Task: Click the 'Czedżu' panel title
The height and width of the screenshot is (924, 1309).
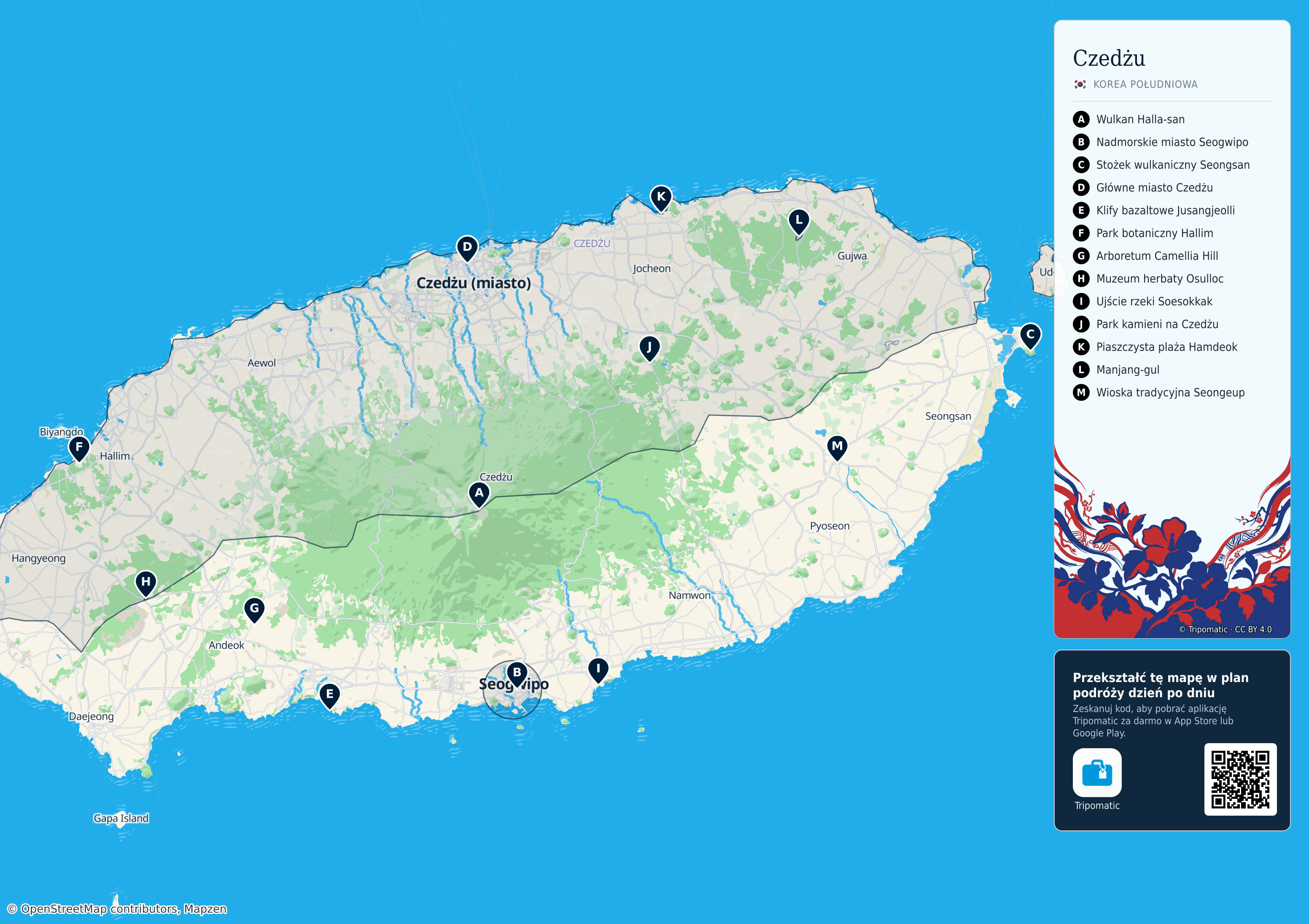Action: [x=1109, y=58]
